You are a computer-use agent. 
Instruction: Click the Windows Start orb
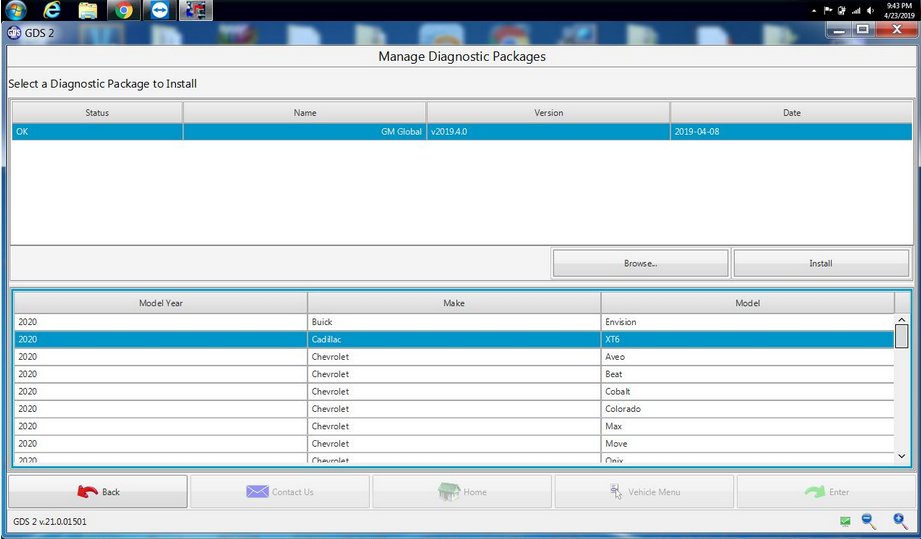click(x=16, y=11)
